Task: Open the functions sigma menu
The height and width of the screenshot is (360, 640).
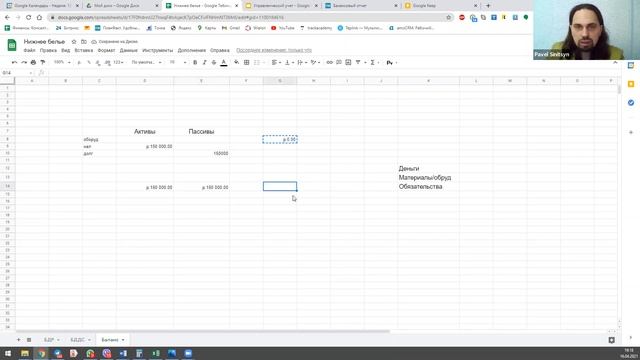Action: click(x=373, y=62)
